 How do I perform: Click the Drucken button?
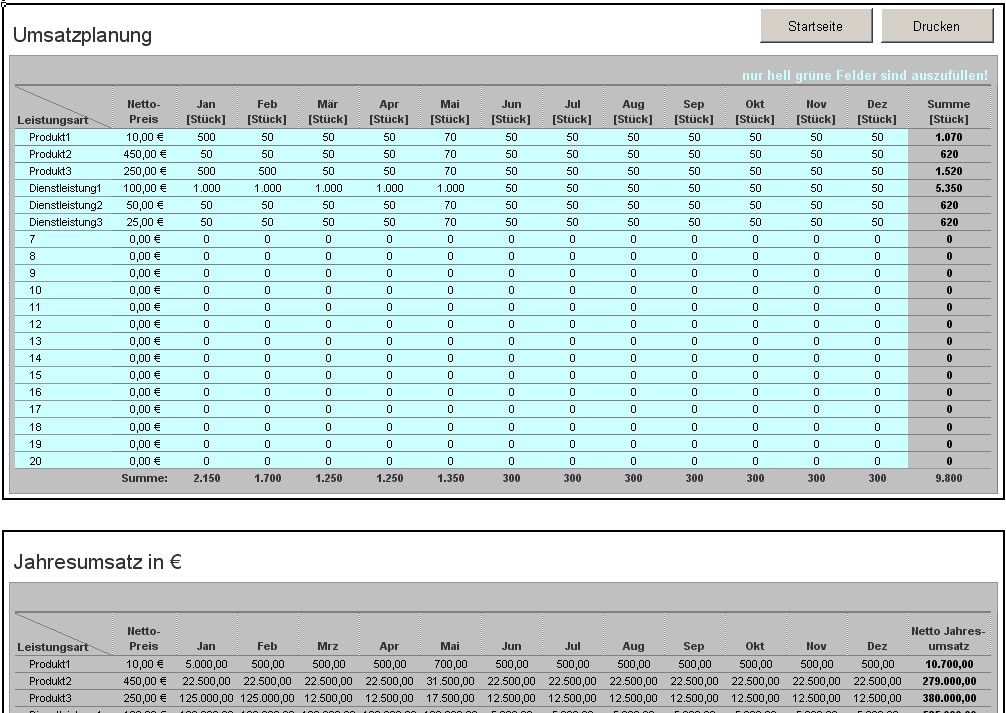937,26
